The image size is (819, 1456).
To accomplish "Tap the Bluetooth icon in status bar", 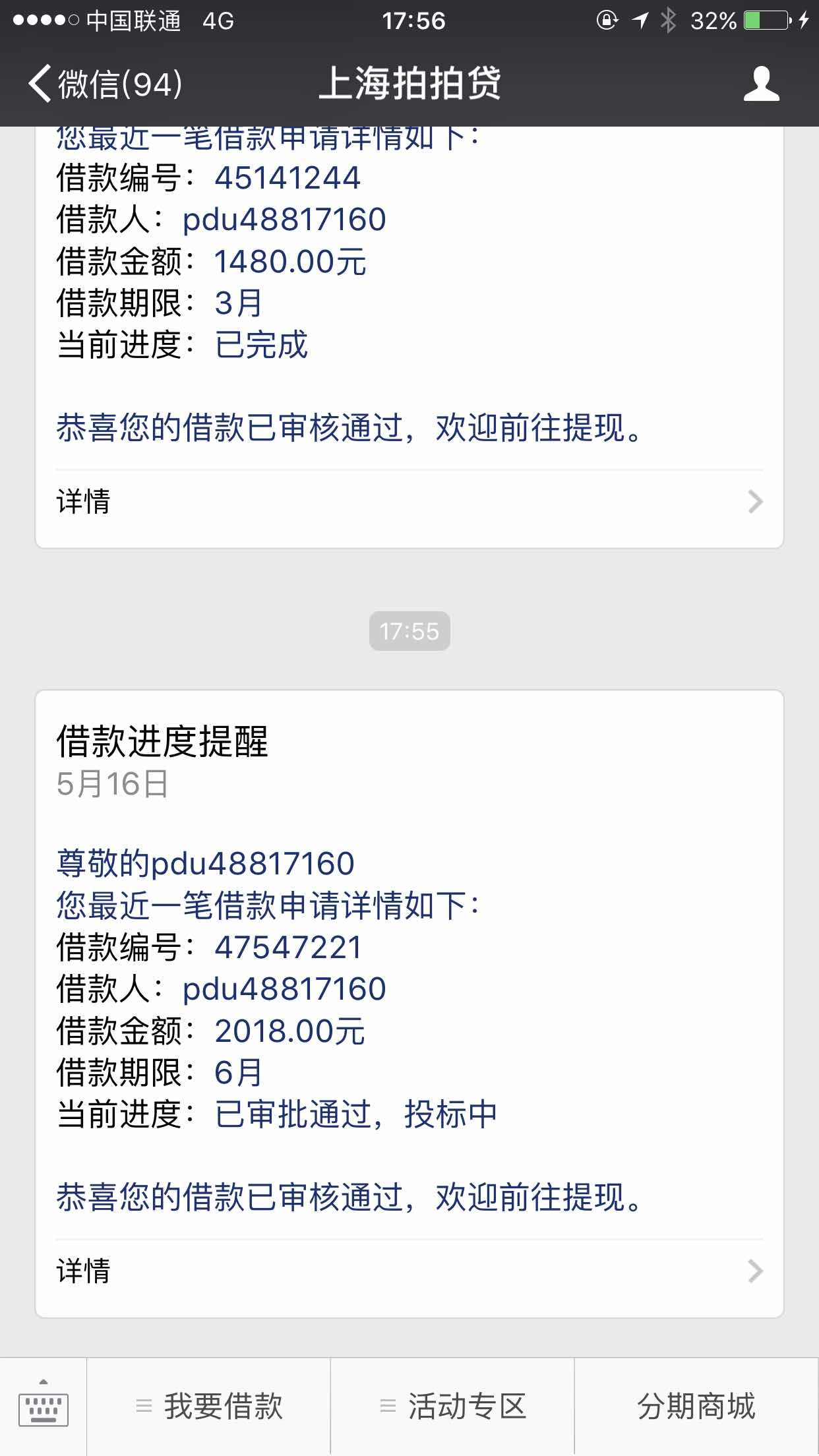I will 669,20.
